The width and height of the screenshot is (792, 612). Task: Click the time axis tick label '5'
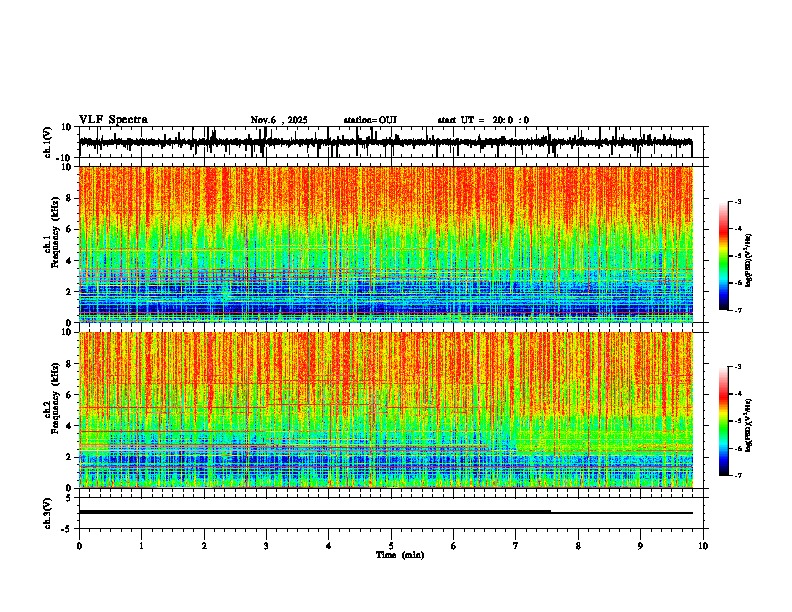tap(391, 546)
